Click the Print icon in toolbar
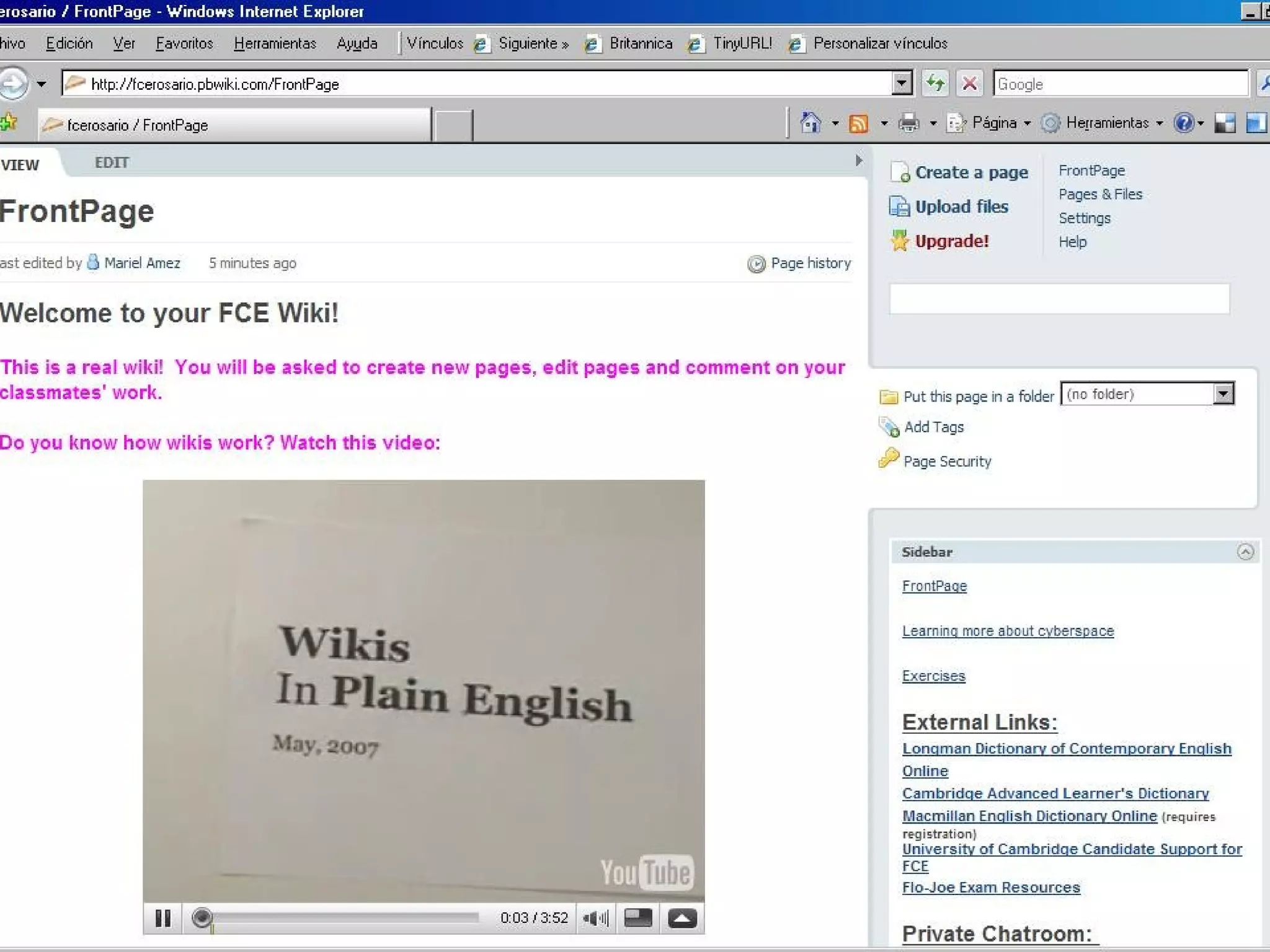This screenshot has height=952, width=1270. [908, 123]
